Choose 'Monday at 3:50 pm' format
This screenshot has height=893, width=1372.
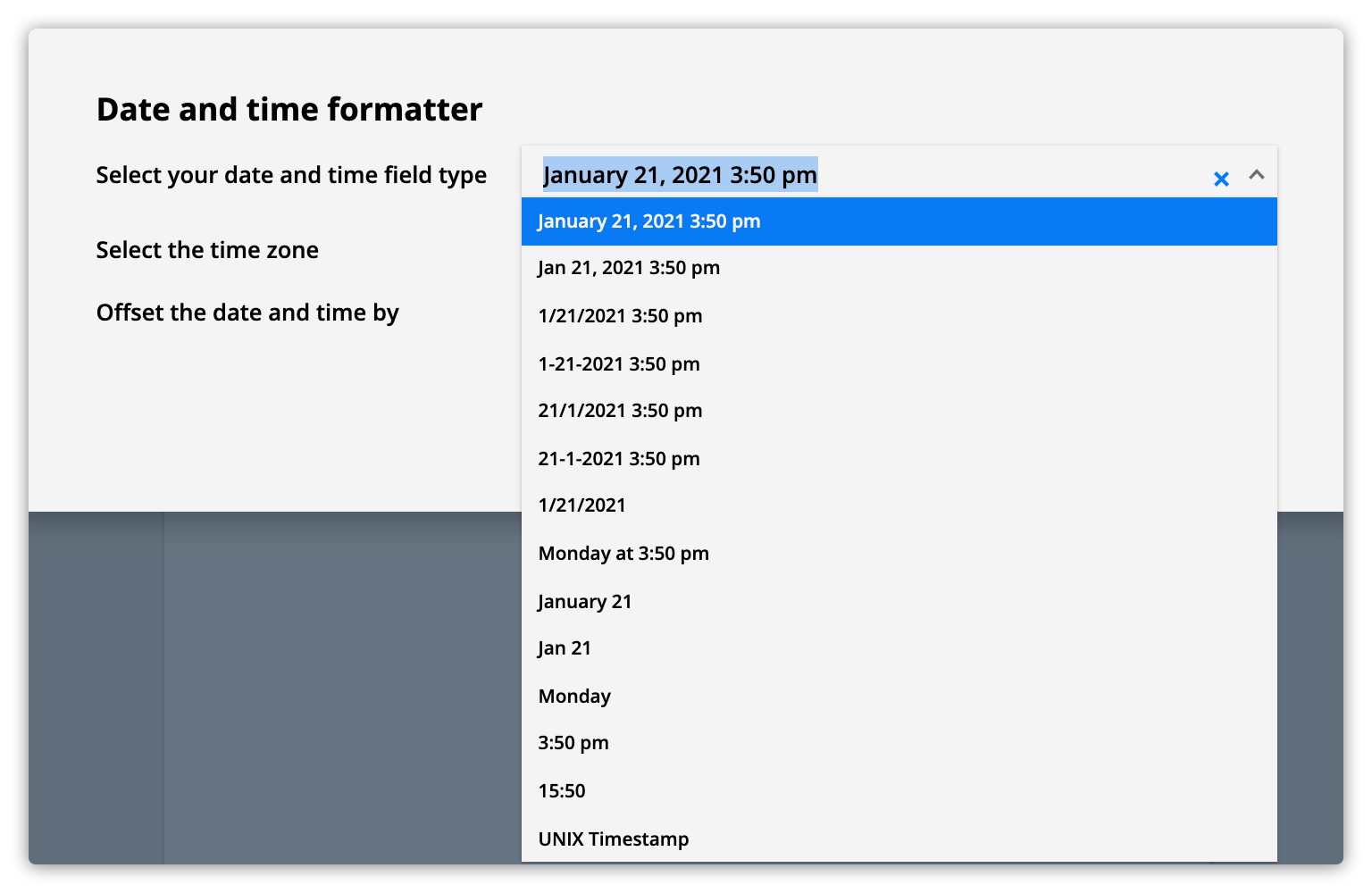click(623, 554)
